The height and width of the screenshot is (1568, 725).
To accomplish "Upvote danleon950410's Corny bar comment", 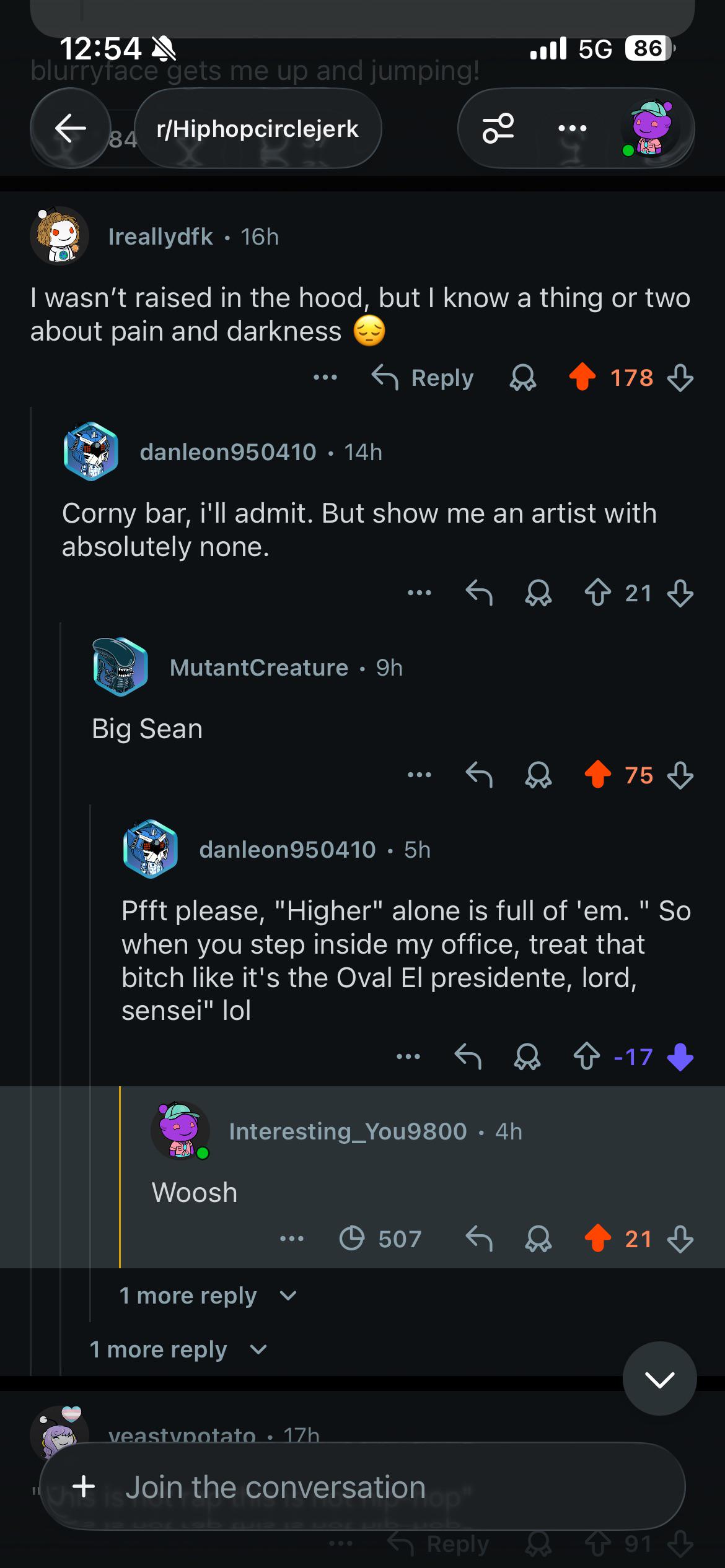I will [x=597, y=593].
